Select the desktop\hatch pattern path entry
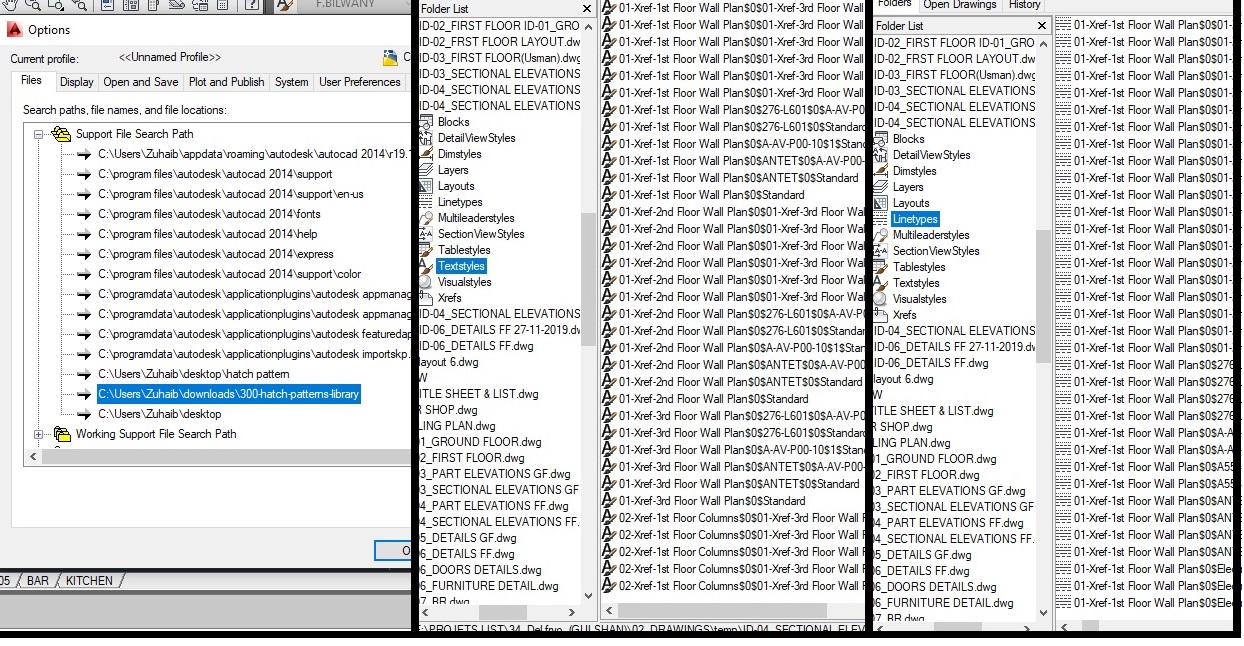Image resolution: width=1244 pixels, height=646 pixels. coord(193,374)
